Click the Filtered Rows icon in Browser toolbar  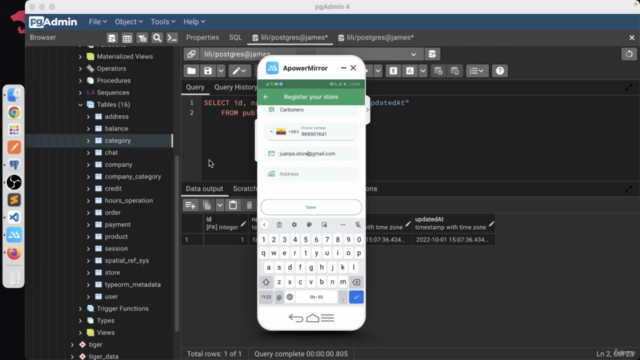pos(142,38)
